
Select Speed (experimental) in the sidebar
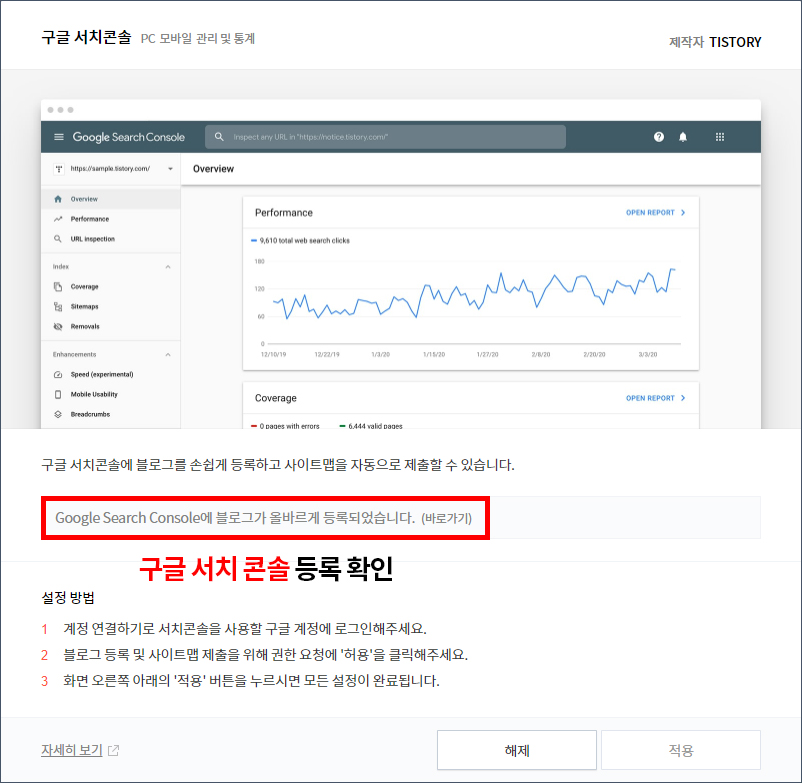110,374
